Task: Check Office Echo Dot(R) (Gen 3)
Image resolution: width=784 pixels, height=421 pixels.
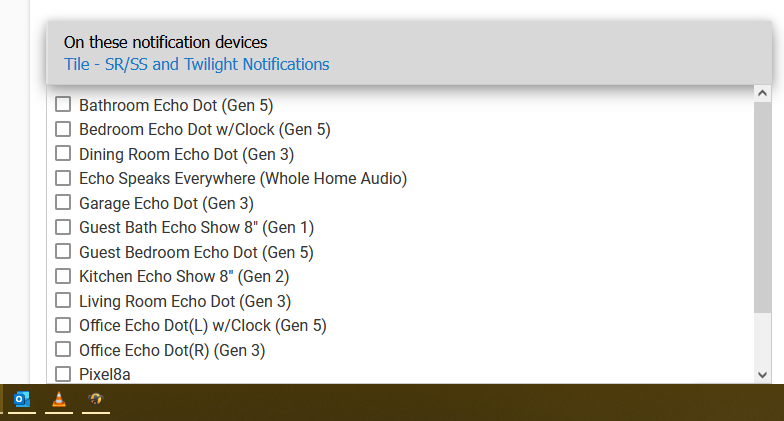Action: (63, 350)
